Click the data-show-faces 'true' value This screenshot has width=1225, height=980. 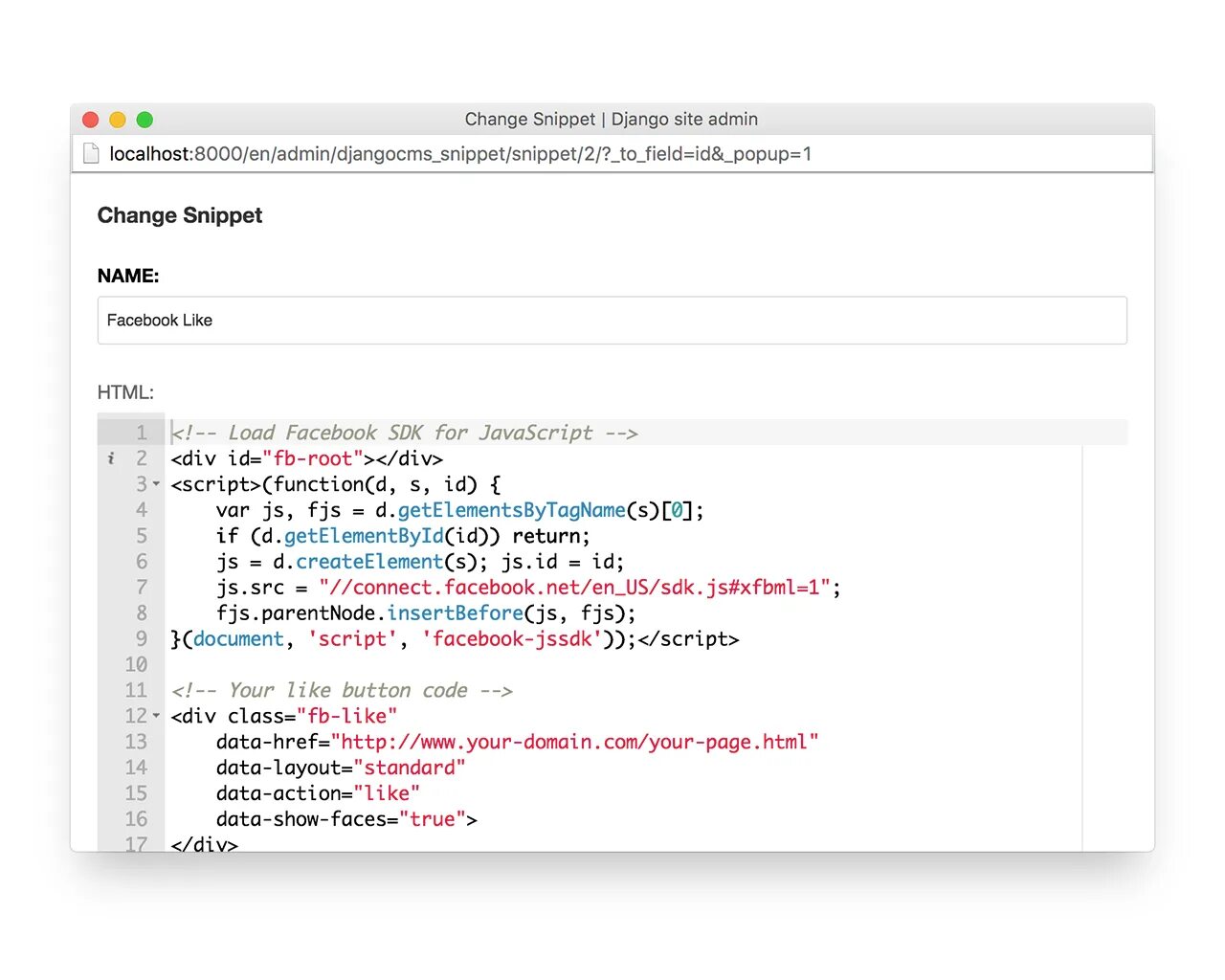(433, 819)
